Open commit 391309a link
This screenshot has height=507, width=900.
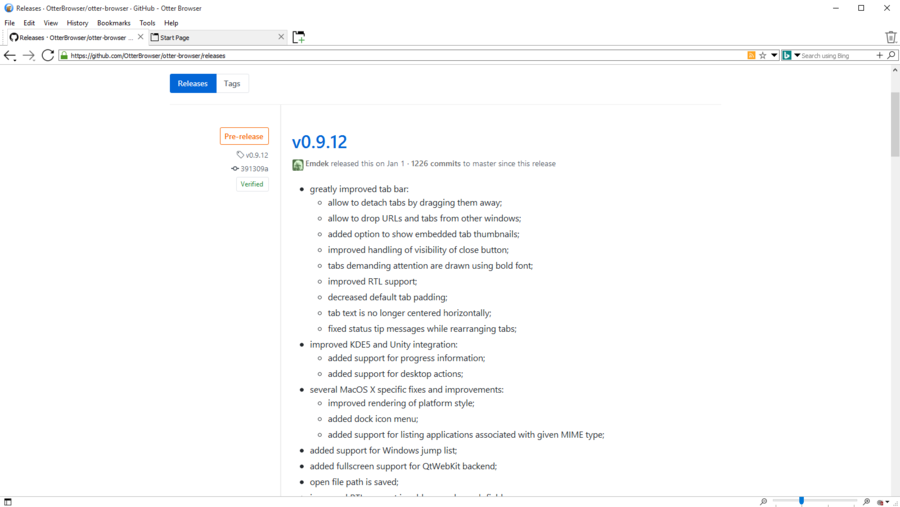click(x=254, y=169)
